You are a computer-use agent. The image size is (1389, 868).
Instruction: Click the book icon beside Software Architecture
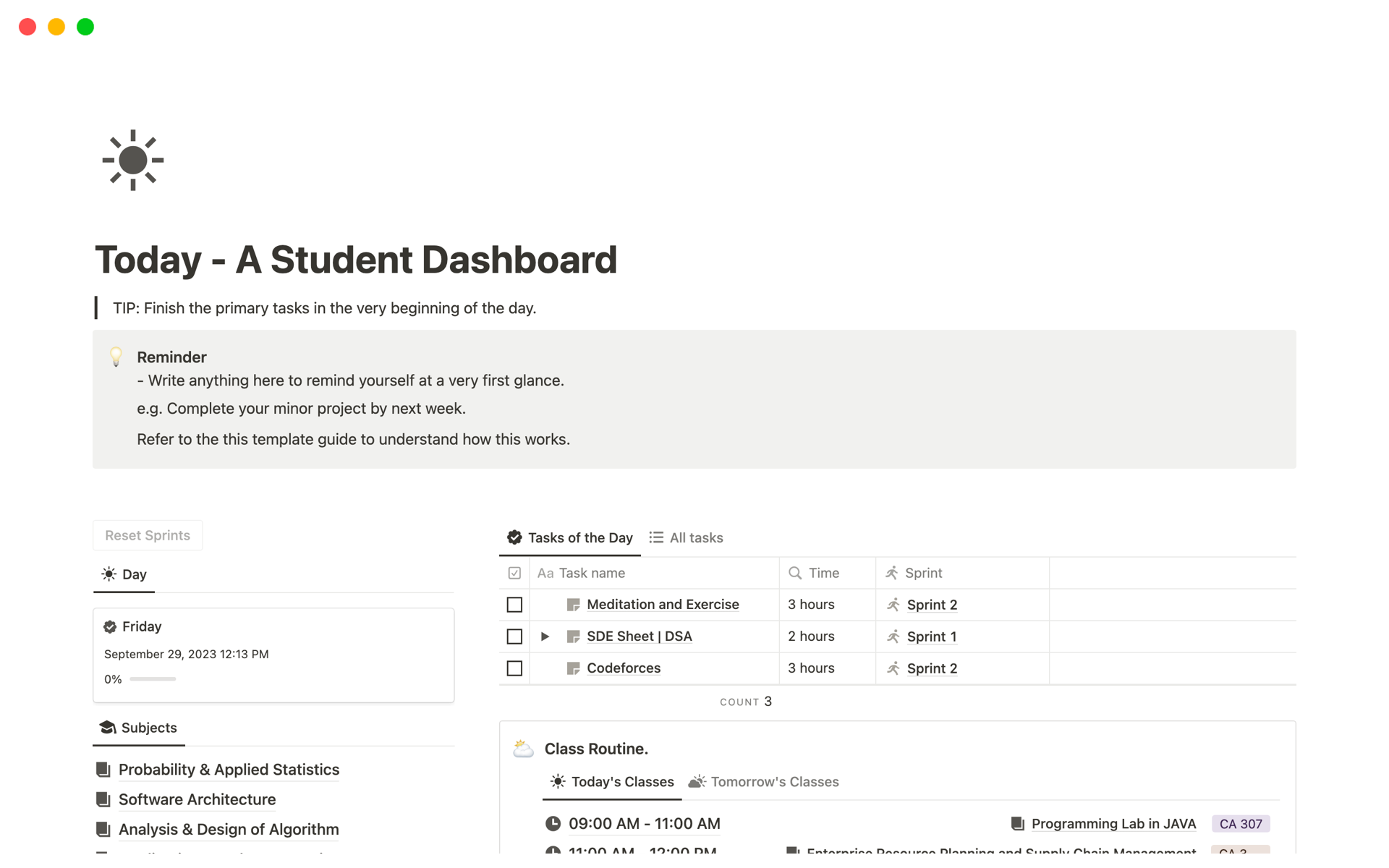103,799
